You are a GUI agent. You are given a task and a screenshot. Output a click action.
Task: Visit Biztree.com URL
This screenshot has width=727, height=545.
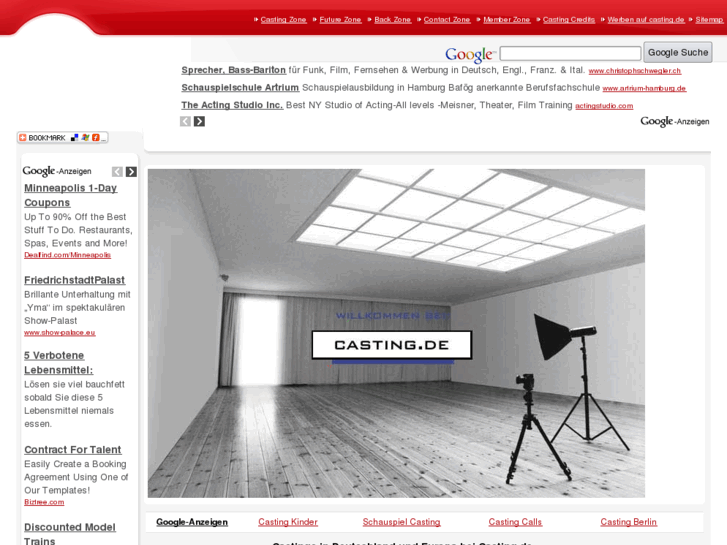click(x=44, y=502)
